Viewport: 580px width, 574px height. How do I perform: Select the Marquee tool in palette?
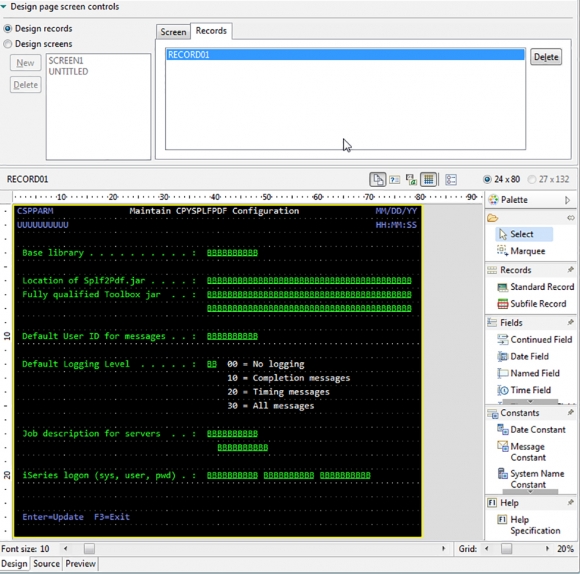coord(522,251)
